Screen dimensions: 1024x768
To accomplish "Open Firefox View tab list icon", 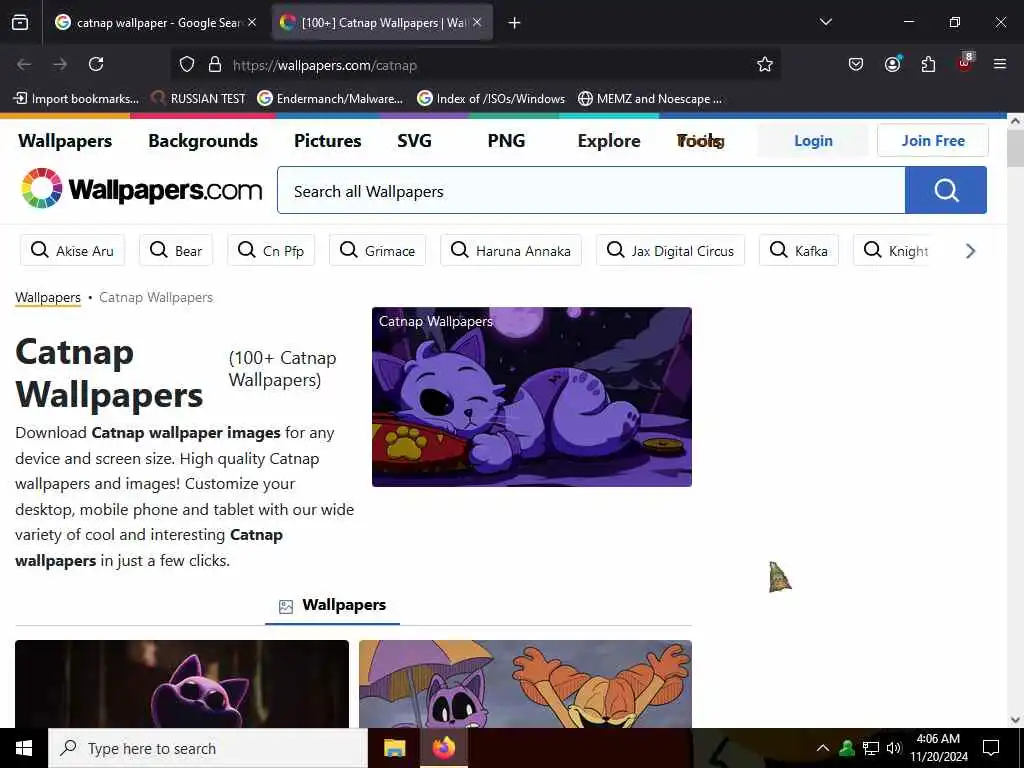I will click(20, 22).
